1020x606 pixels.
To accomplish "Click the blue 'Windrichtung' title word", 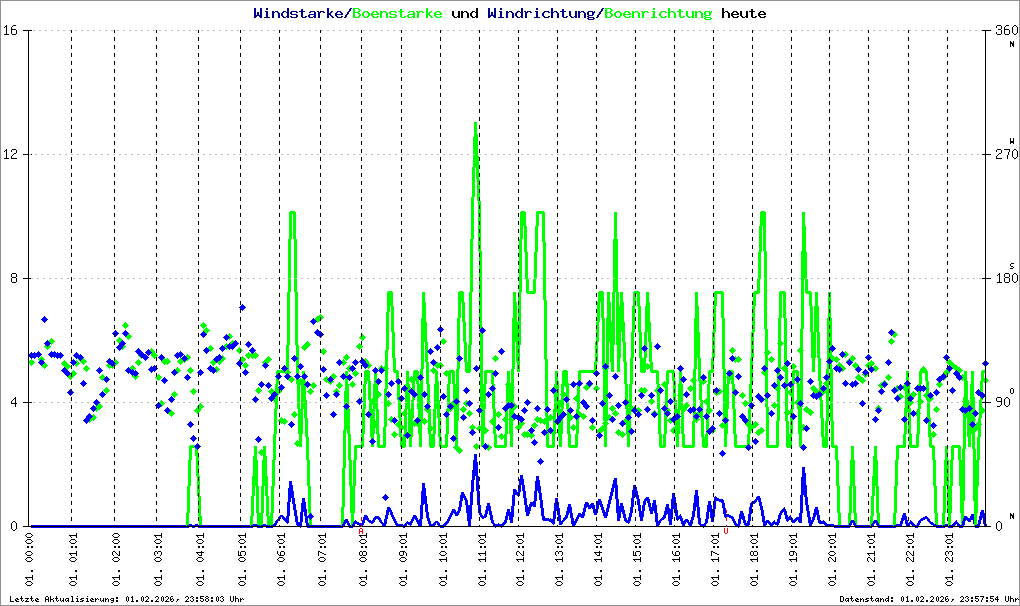I will pyautogui.click(x=541, y=13).
